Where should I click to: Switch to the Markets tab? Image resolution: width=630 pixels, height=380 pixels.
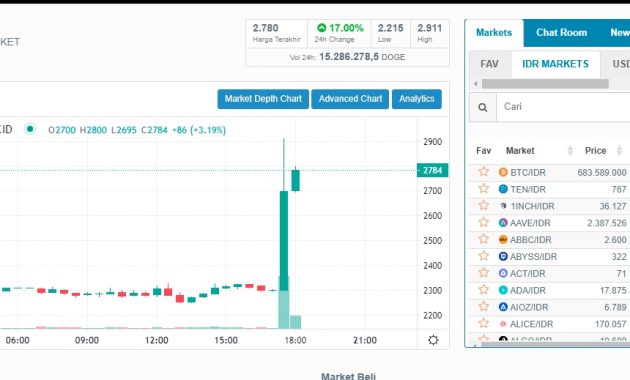coord(494,33)
